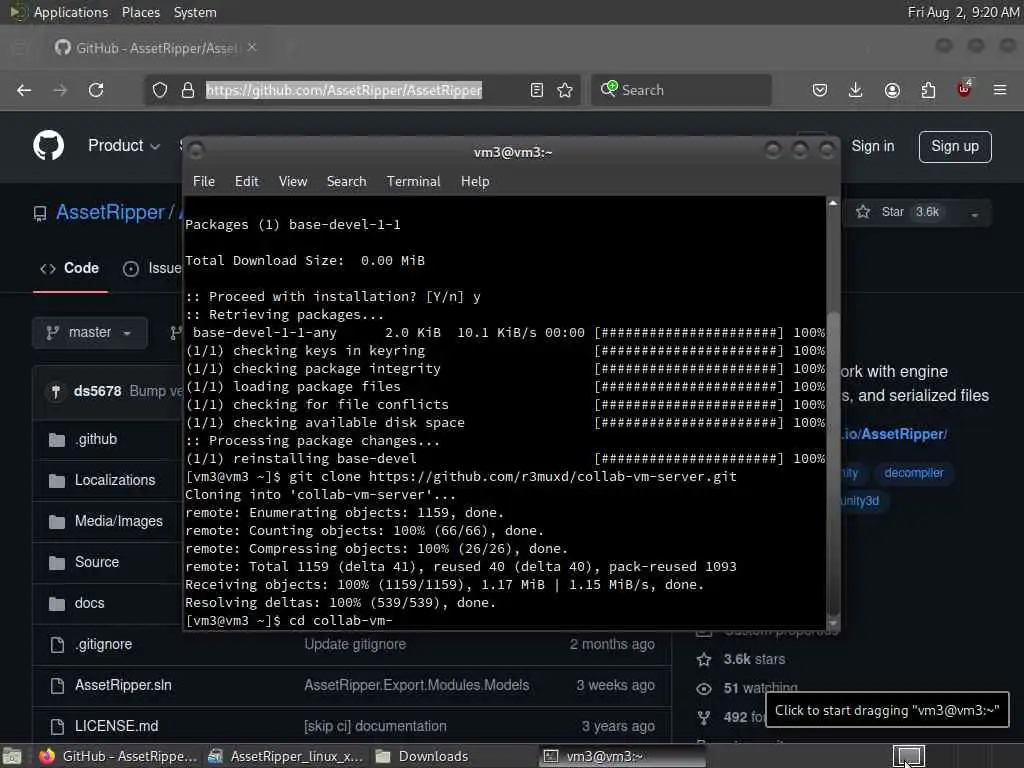1024x768 pixels.
Task: Open '[skip ci] documentation' commit message
Action: [x=376, y=726]
